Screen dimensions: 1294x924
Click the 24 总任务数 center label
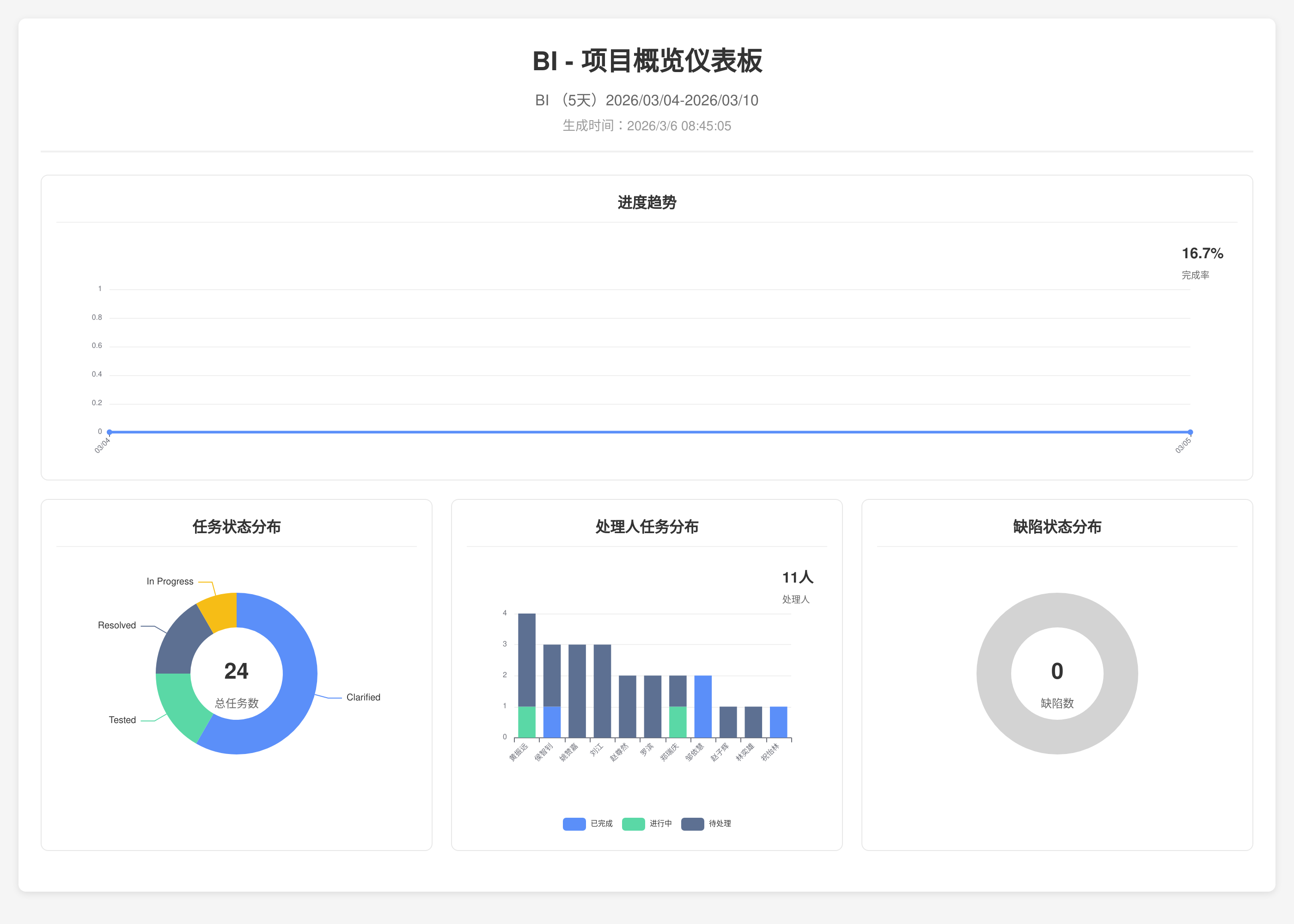point(236,672)
